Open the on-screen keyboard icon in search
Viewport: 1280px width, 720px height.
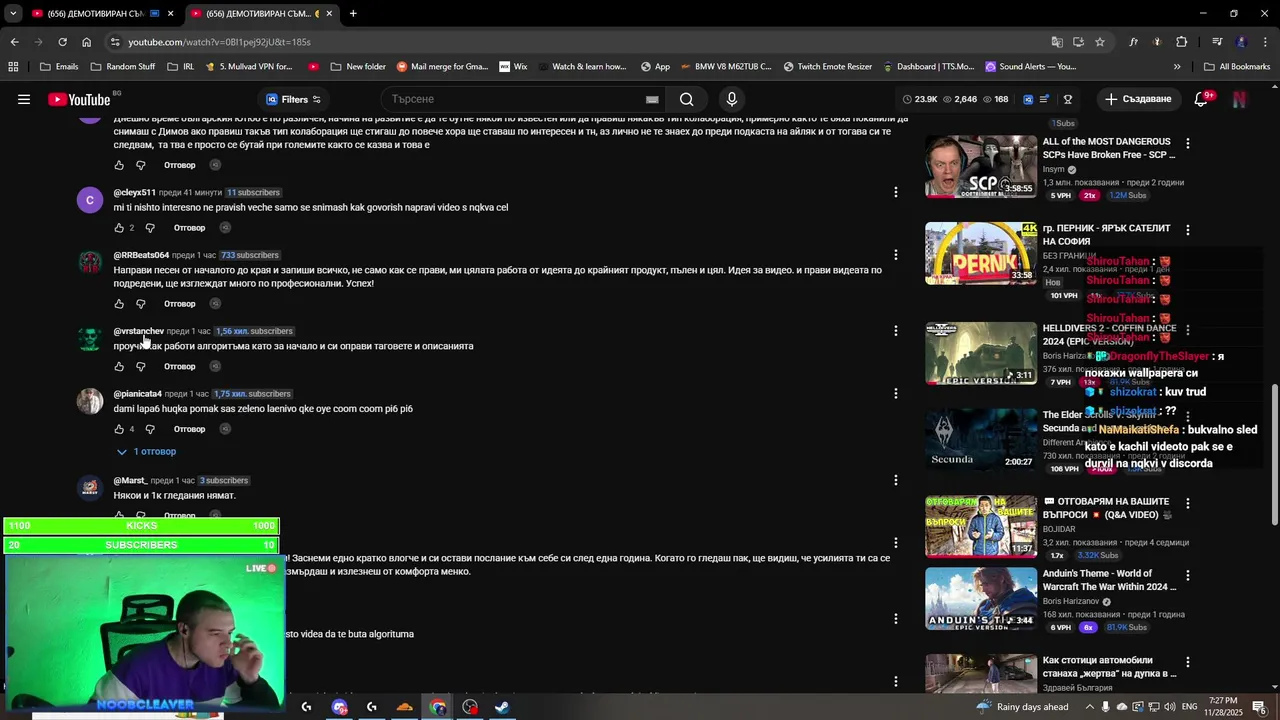pos(652,99)
